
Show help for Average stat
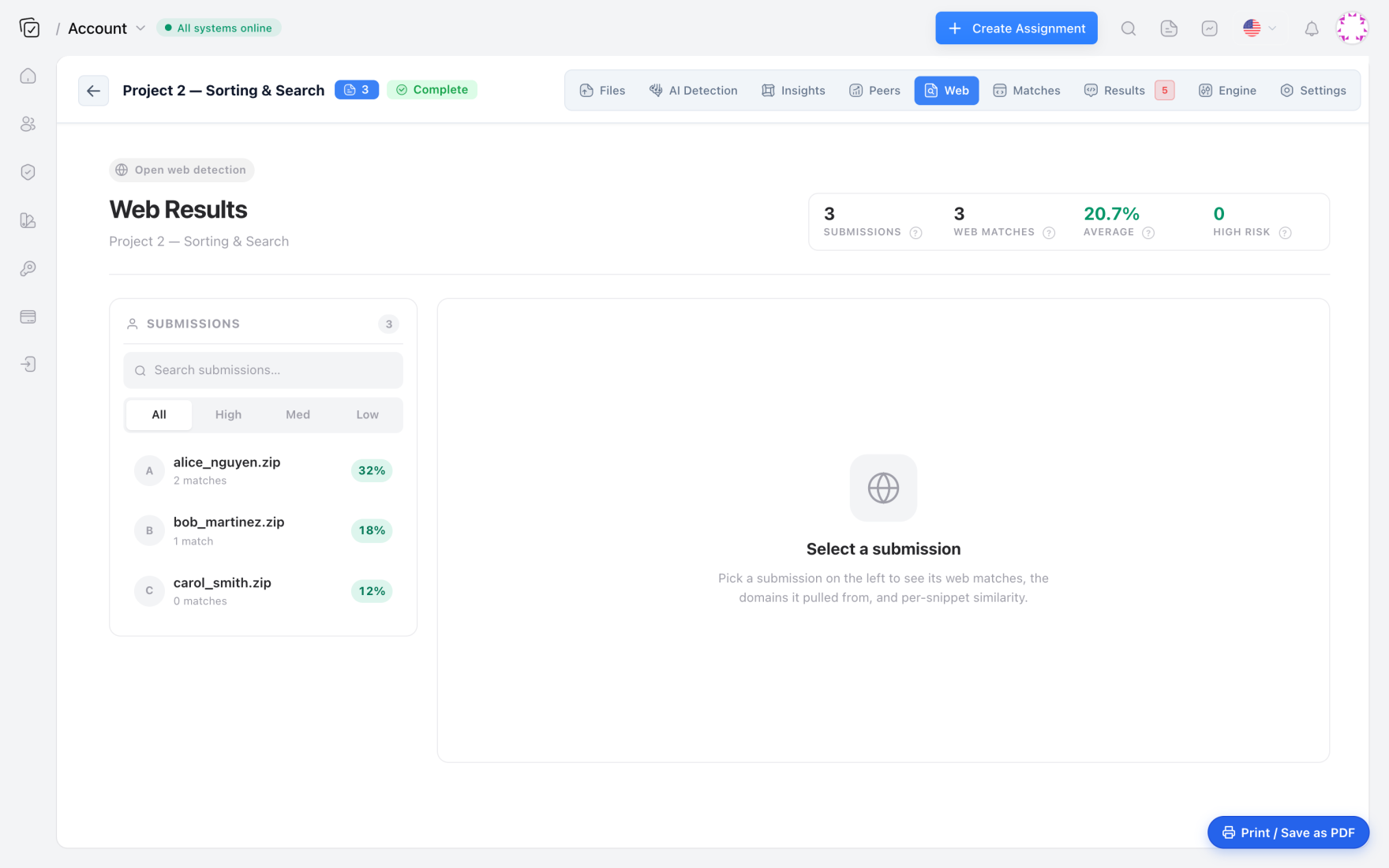pyautogui.click(x=1148, y=233)
